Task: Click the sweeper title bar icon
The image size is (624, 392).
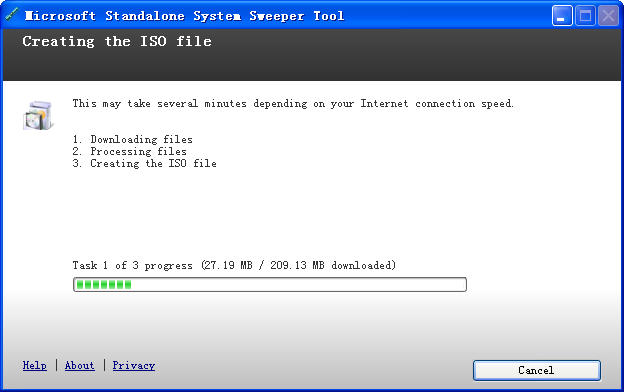Action: click(12, 15)
